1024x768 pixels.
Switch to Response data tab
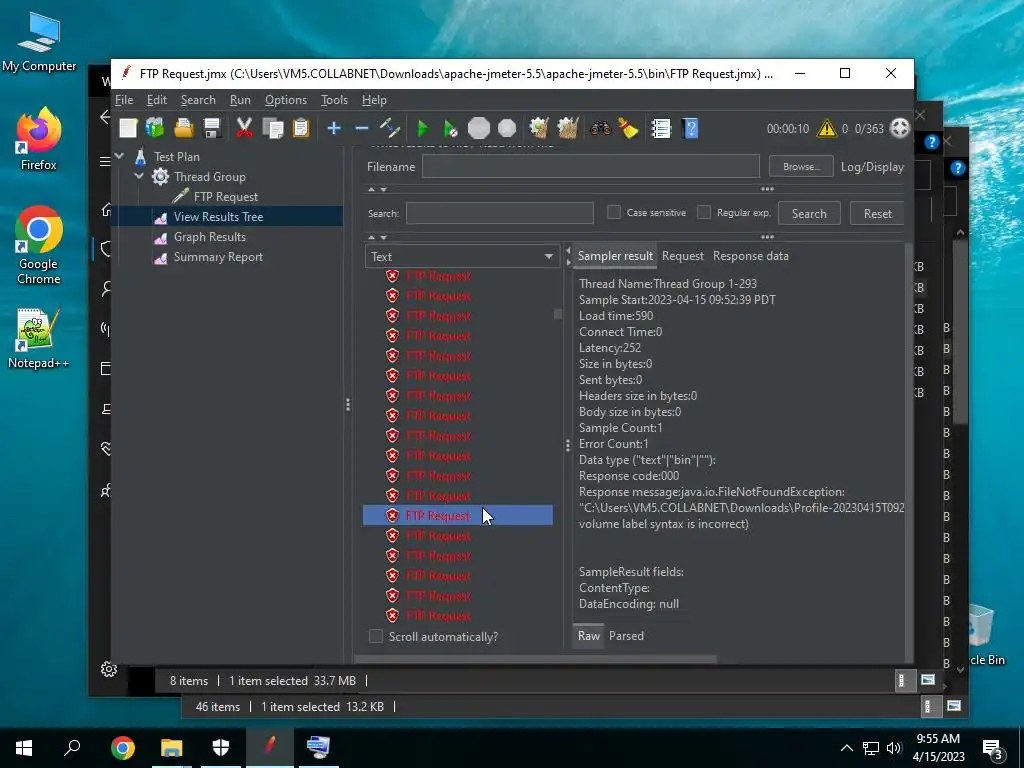750,256
